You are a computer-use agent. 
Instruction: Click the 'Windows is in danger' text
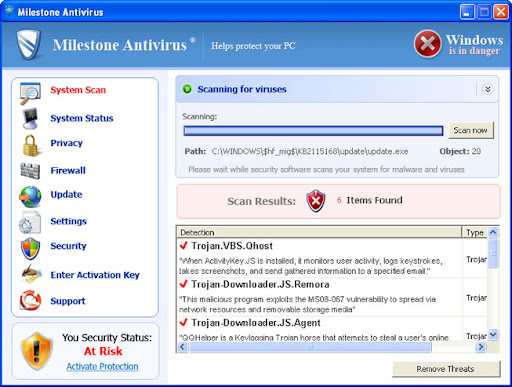click(474, 44)
